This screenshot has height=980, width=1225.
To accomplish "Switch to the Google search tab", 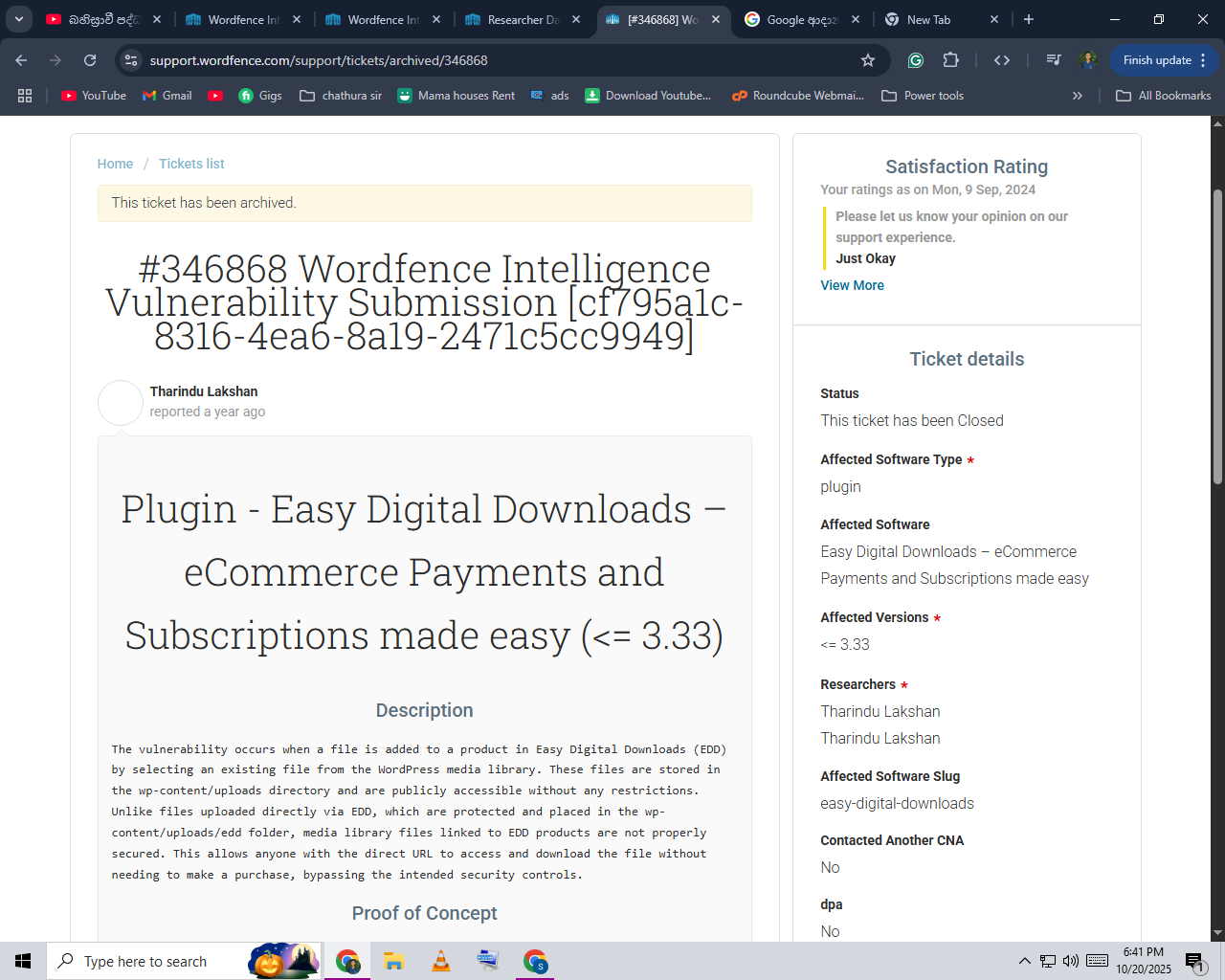I will point(801,19).
